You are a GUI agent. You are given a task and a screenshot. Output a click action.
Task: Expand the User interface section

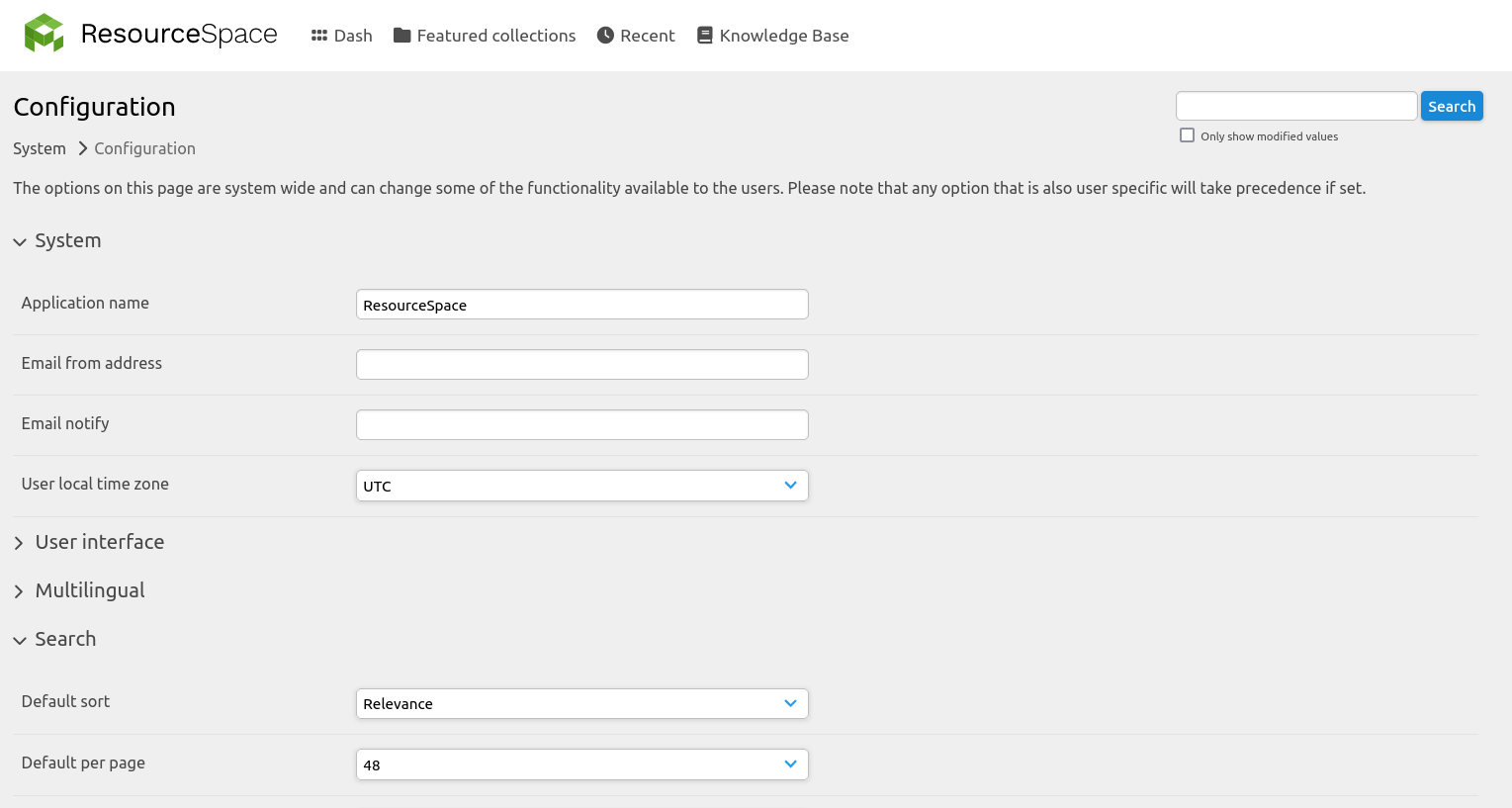[89, 542]
